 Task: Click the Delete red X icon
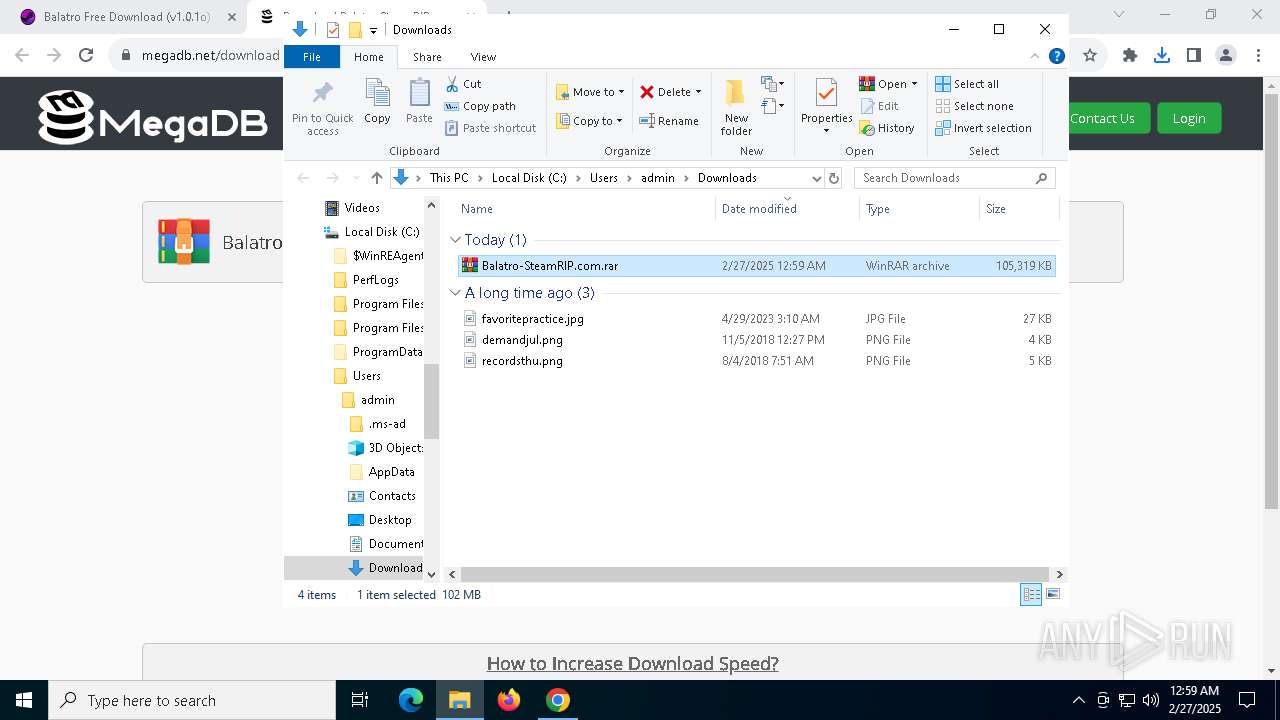tap(647, 92)
